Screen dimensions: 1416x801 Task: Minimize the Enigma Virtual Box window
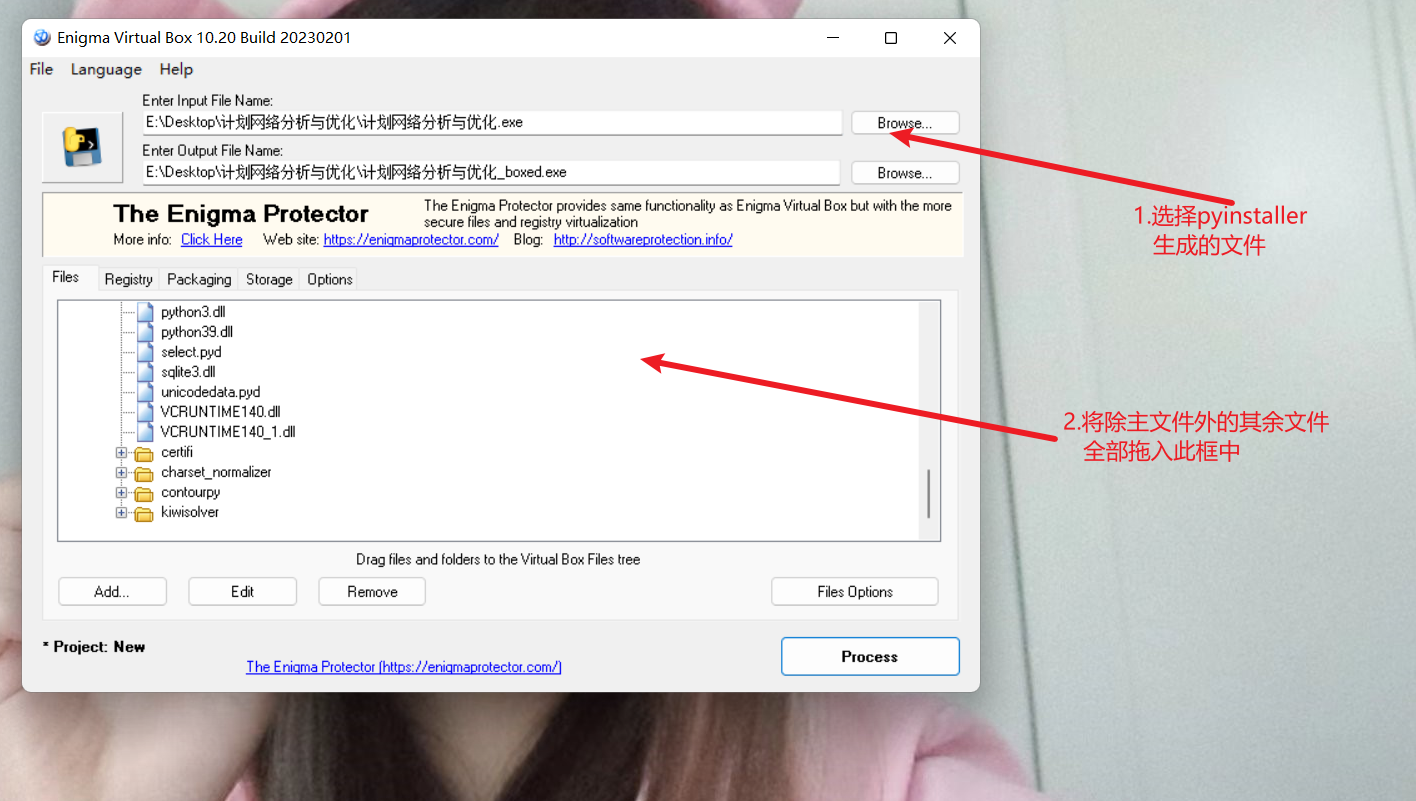[832, 38]
